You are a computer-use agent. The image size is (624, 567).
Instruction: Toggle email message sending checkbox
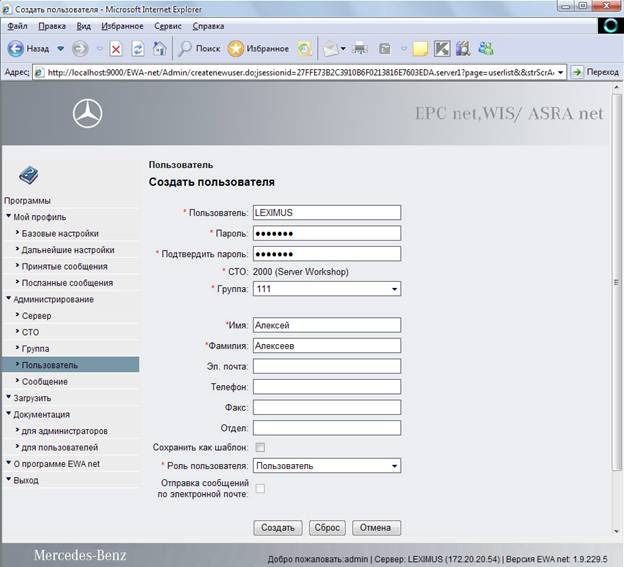tap(260, 488)
